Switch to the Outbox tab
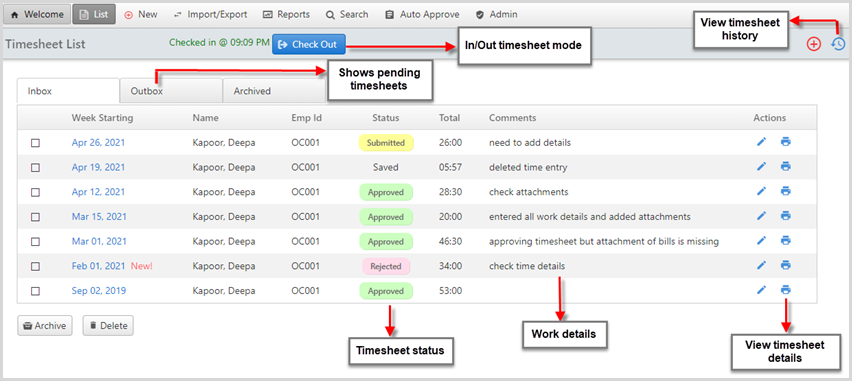This screenshot has height=381, width=852. click(171, 91)
